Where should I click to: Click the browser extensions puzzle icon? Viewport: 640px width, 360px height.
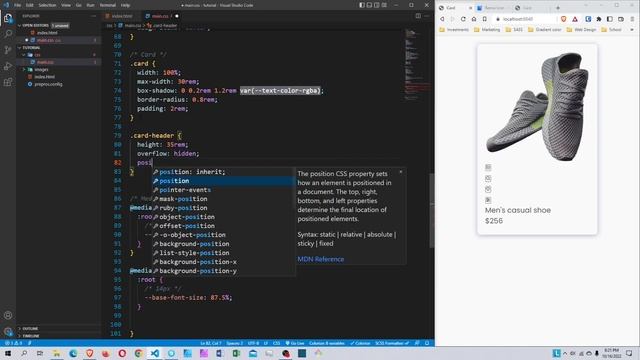pos(599,19)
